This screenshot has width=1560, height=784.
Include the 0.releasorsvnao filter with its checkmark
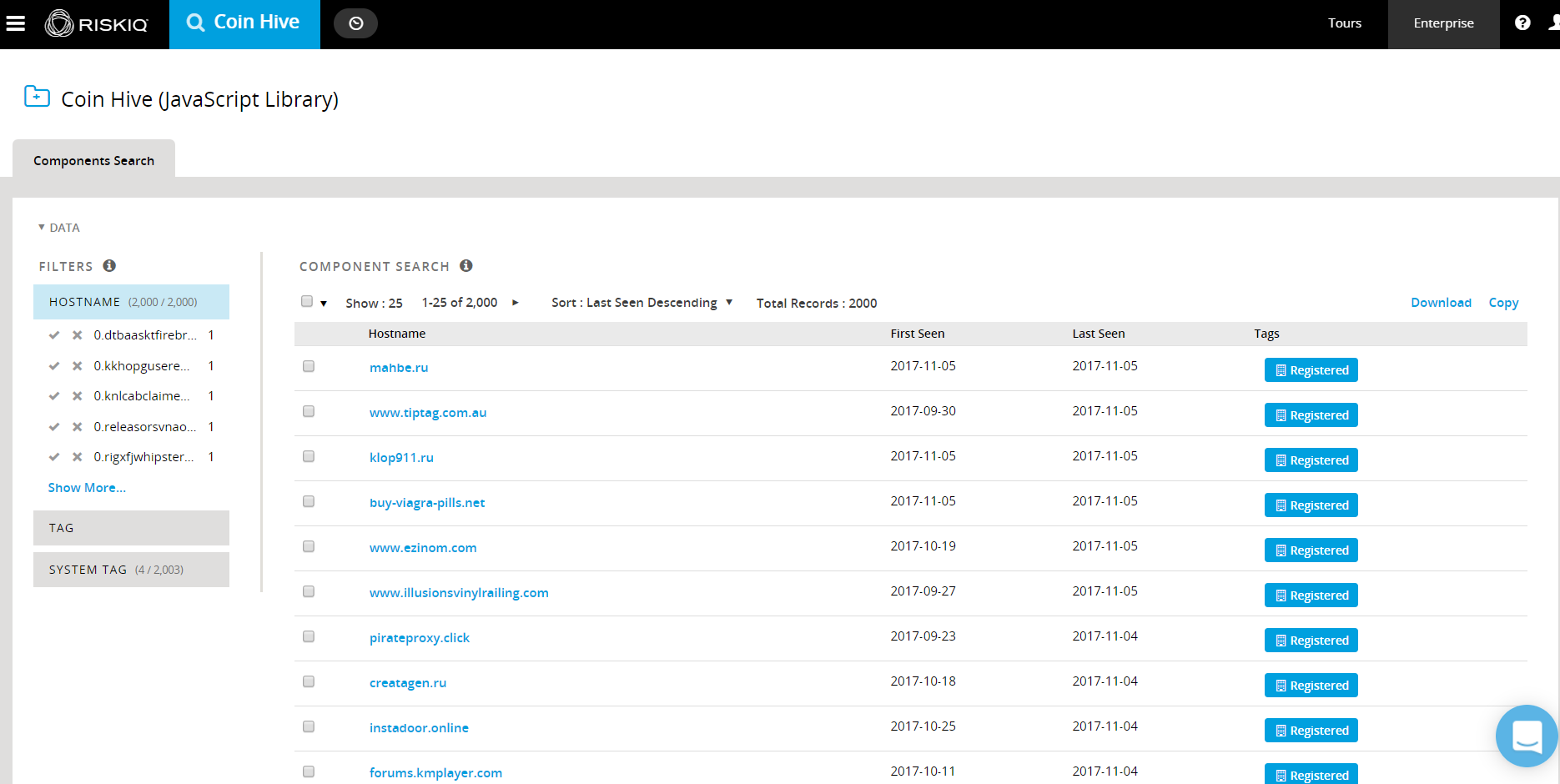[54, 427]
